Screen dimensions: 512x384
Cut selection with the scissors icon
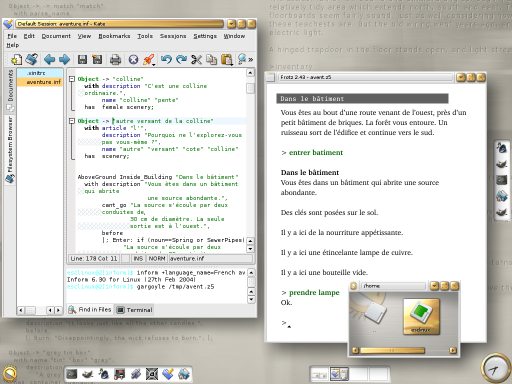[196, 60]
